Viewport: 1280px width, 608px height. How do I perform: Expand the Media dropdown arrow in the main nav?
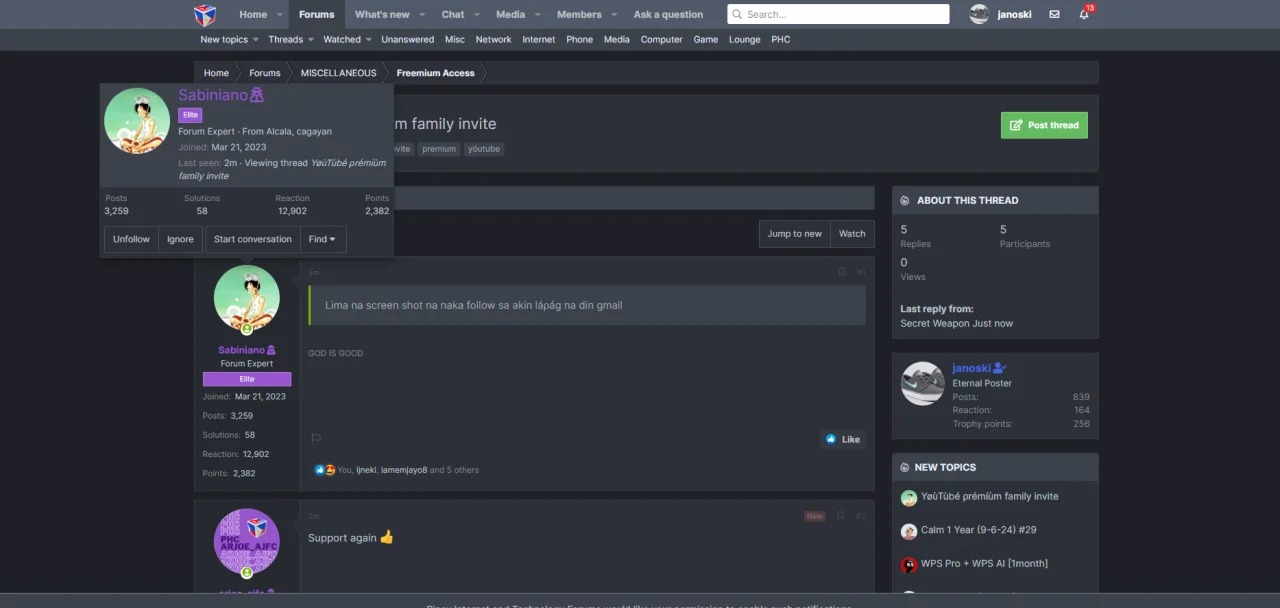pyautogui.click(x=537, y=15)
